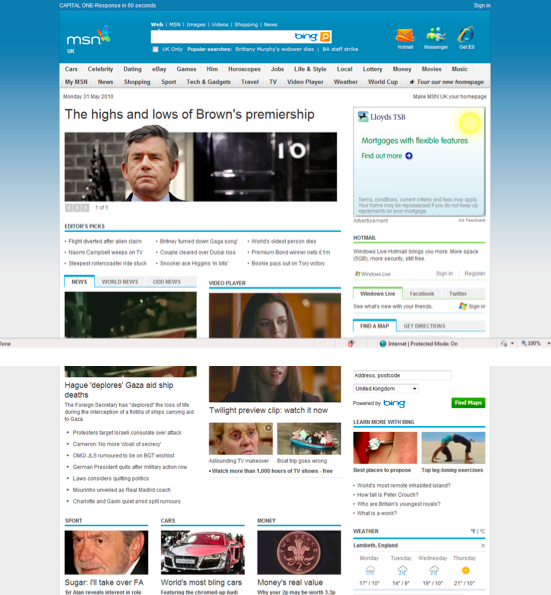Open Hotmail via the envelope icon
This screenshot has width=551, height=595.
click(405, 35)
